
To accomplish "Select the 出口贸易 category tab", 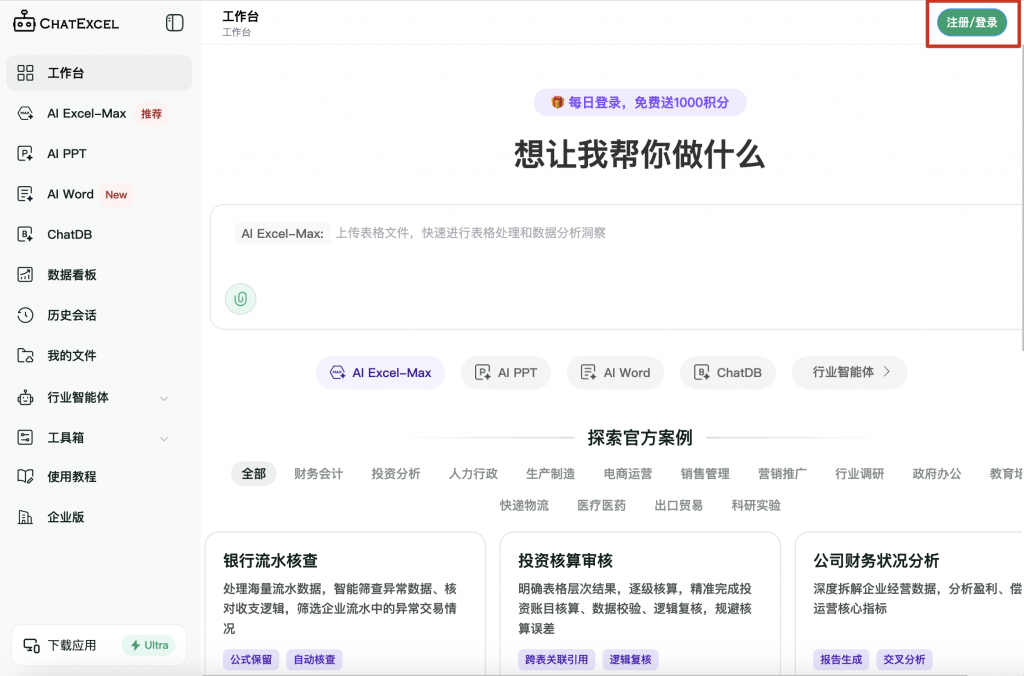I will 679,506.
